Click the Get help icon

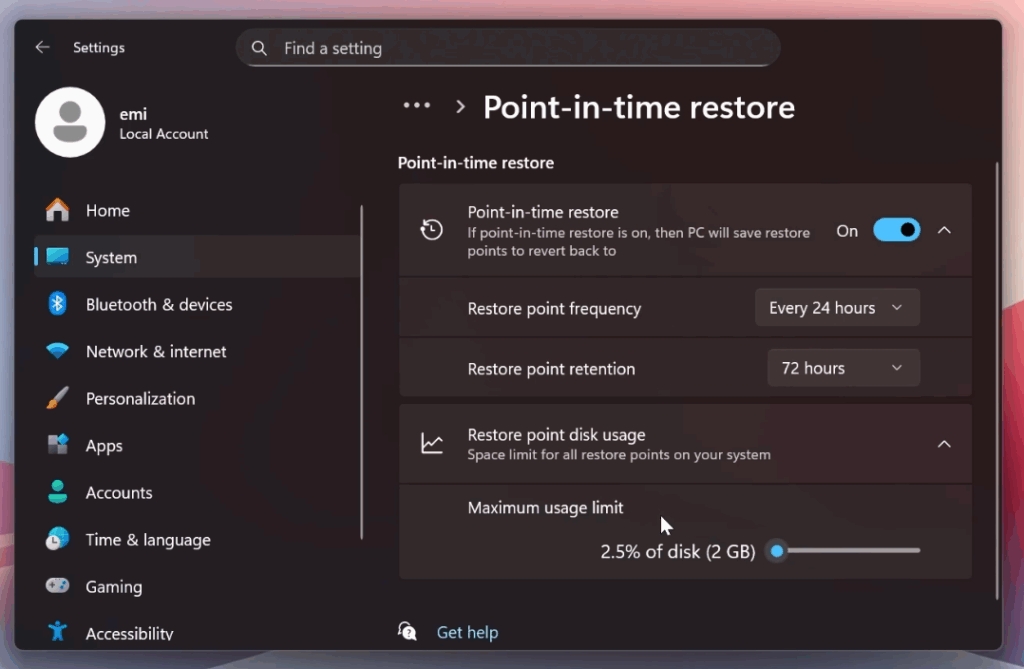click(x=407, y=631)
